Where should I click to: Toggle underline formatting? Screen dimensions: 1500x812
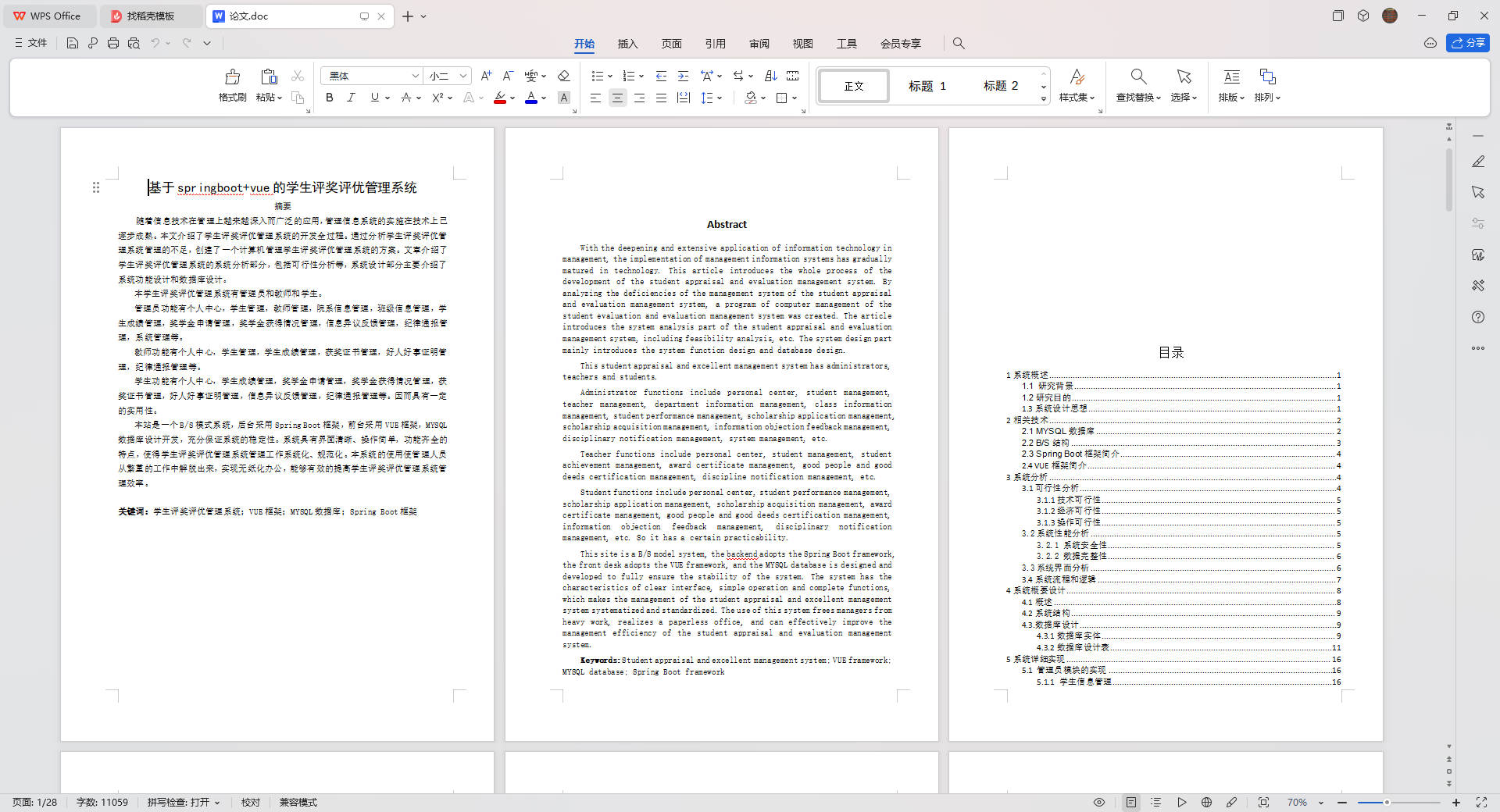375,98
